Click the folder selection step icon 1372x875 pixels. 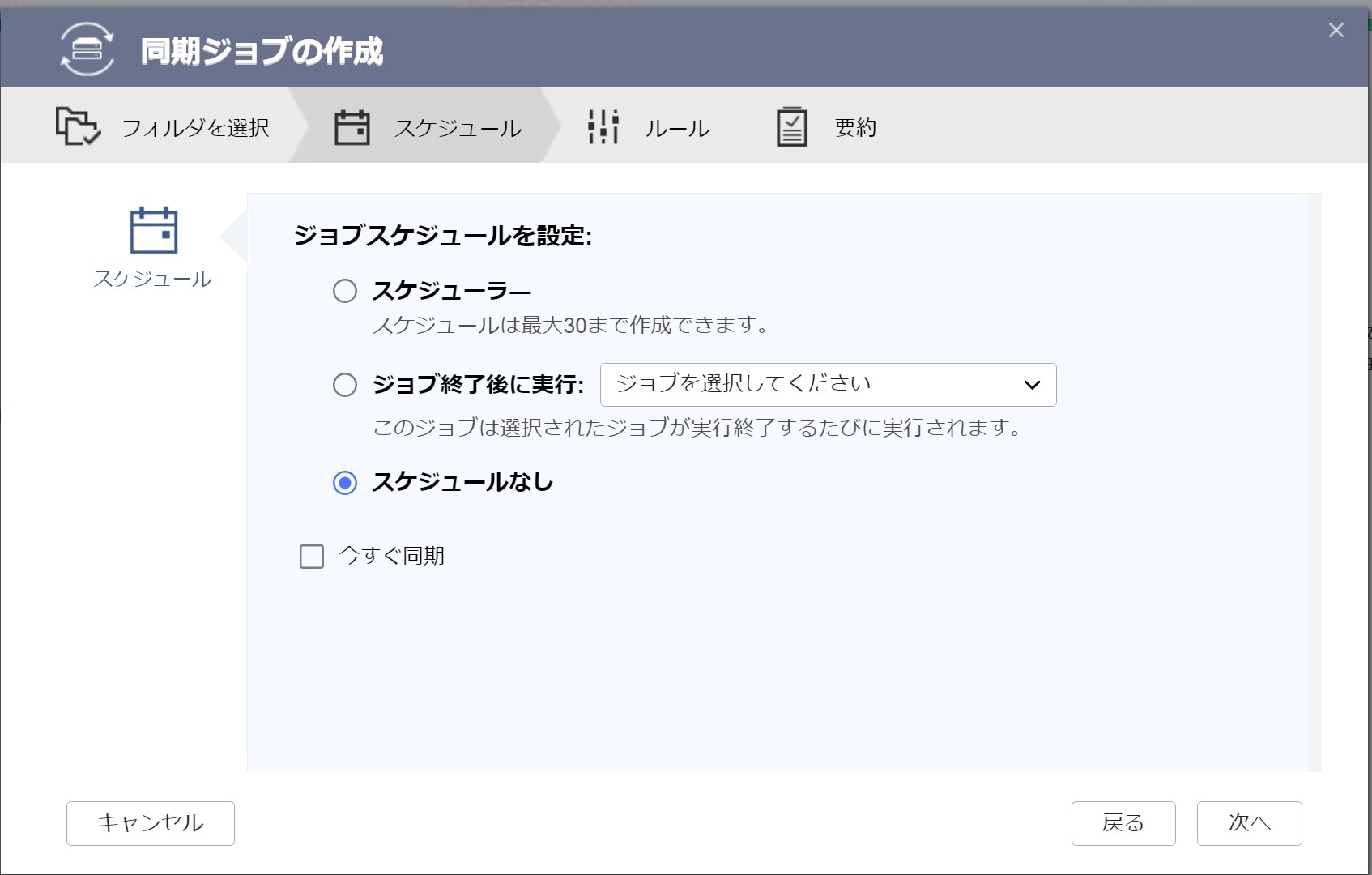(78, 126)
